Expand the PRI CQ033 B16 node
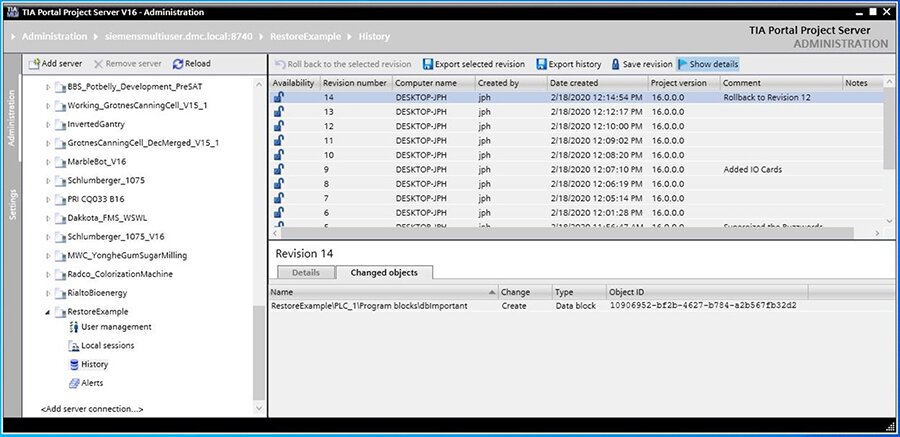The height and width of the screenshot is (437, 900). tap(48, 199)
